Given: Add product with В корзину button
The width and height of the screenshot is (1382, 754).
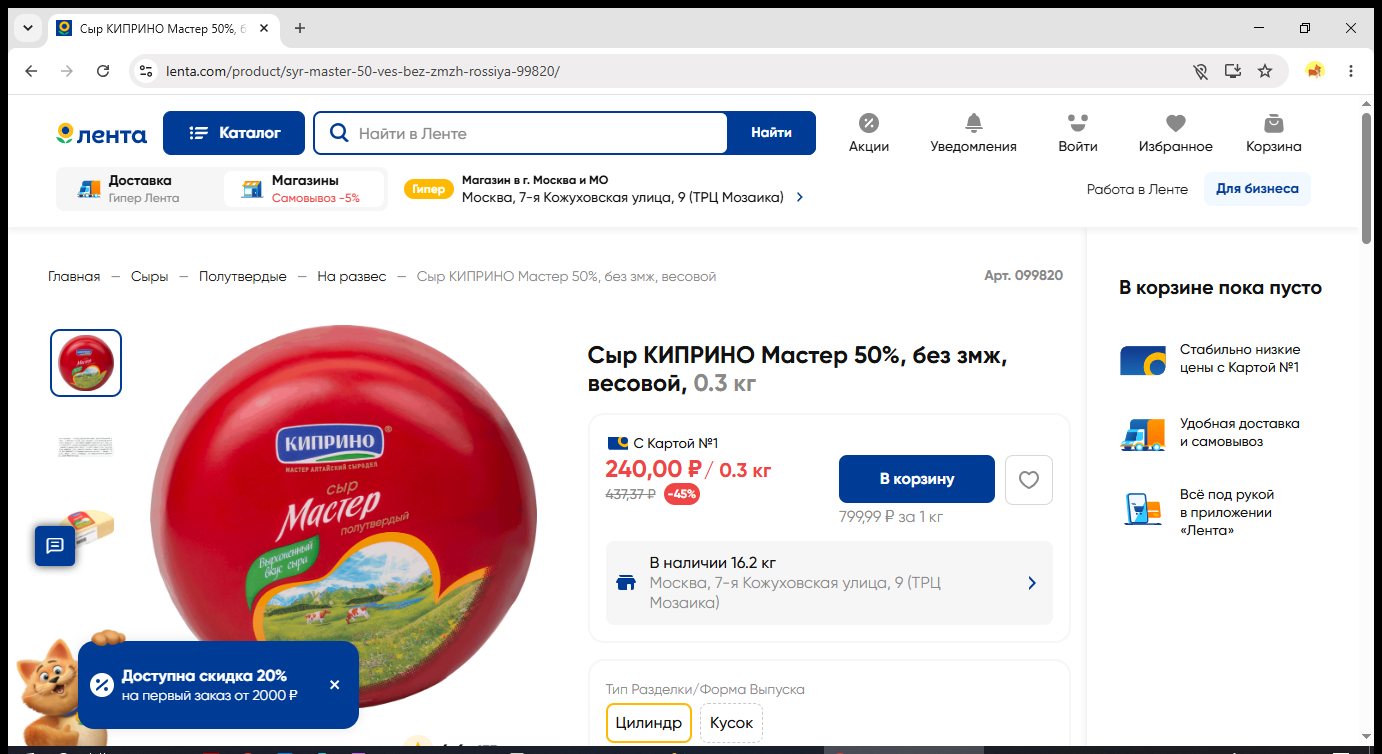Looking at the screenshot, I should 917,479.
